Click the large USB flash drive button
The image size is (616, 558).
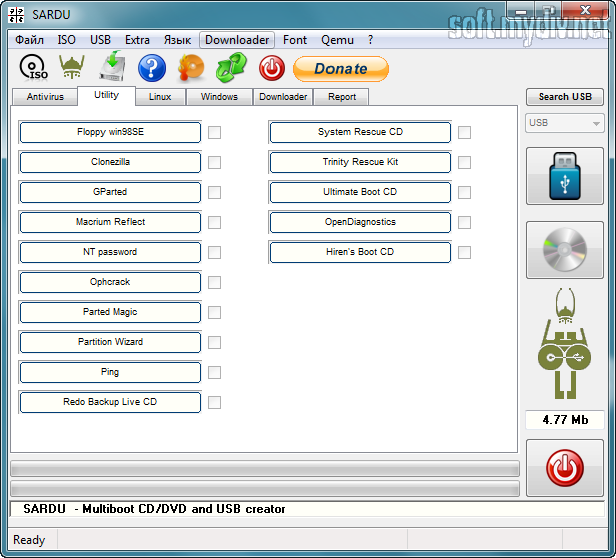pos(565,176)
